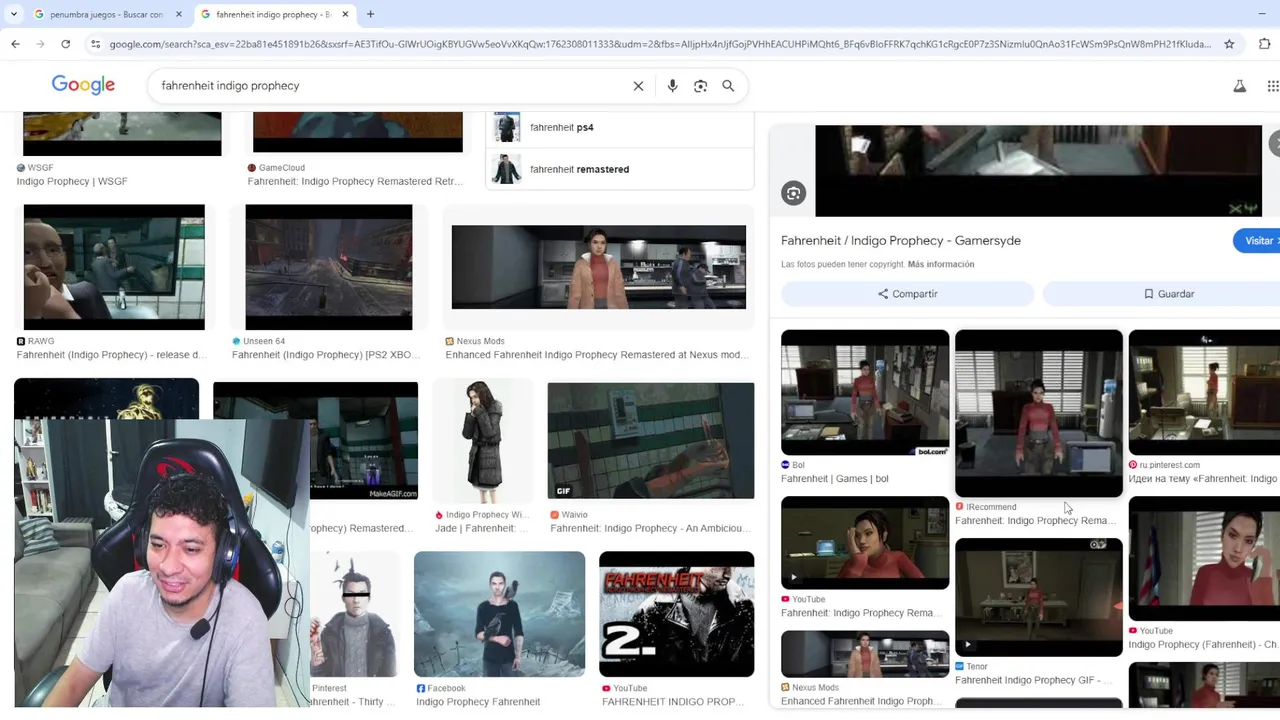Switch to the penumbra juegos tab
The image size is (1280, 720).
pyautogui.click(x=106, y=14)
